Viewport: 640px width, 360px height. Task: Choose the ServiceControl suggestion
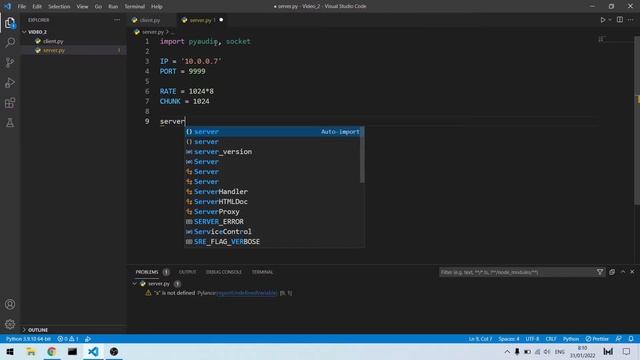tap(273, 232)
